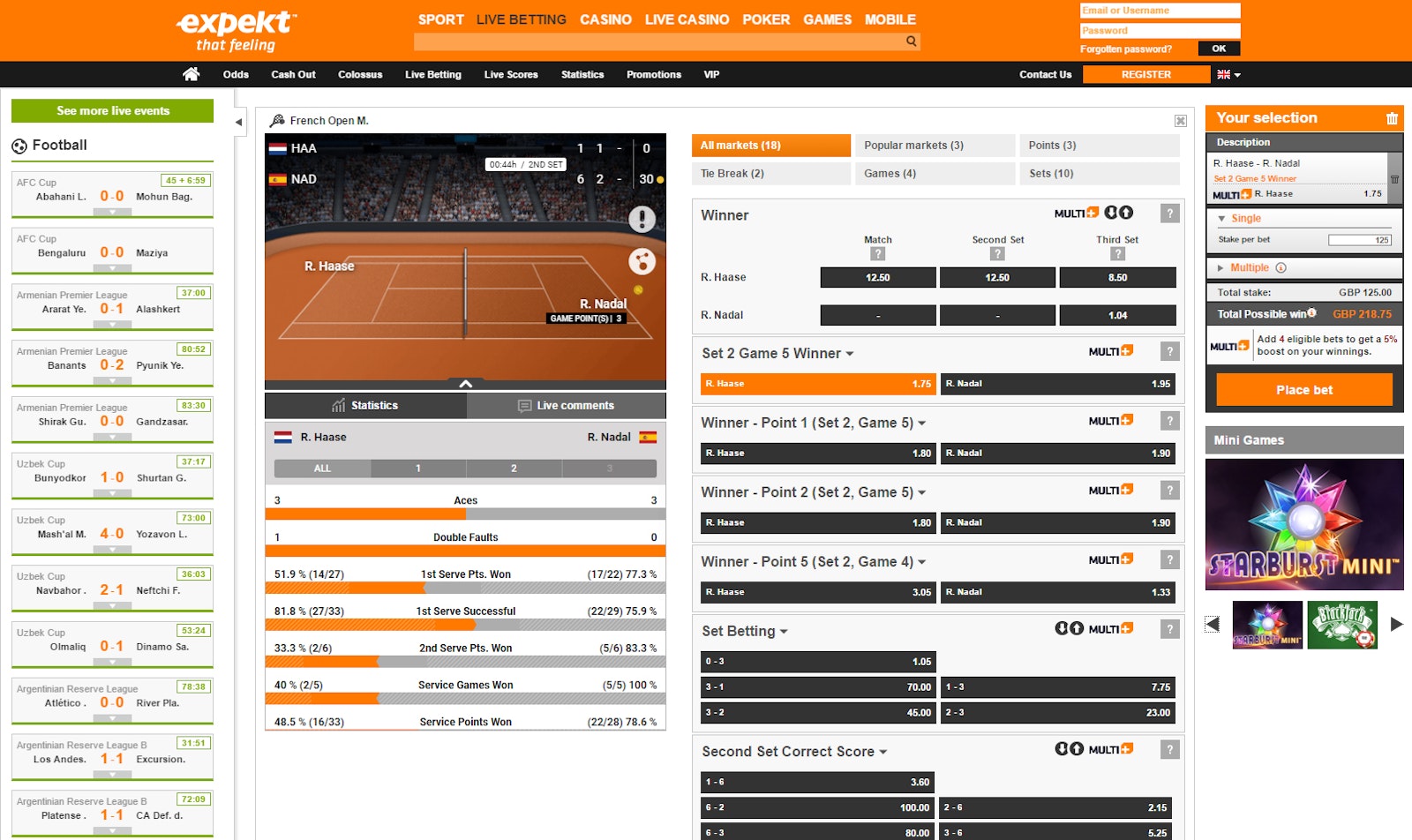Filter statistics by set 1
1412x840 pixels.
[418, 469]
